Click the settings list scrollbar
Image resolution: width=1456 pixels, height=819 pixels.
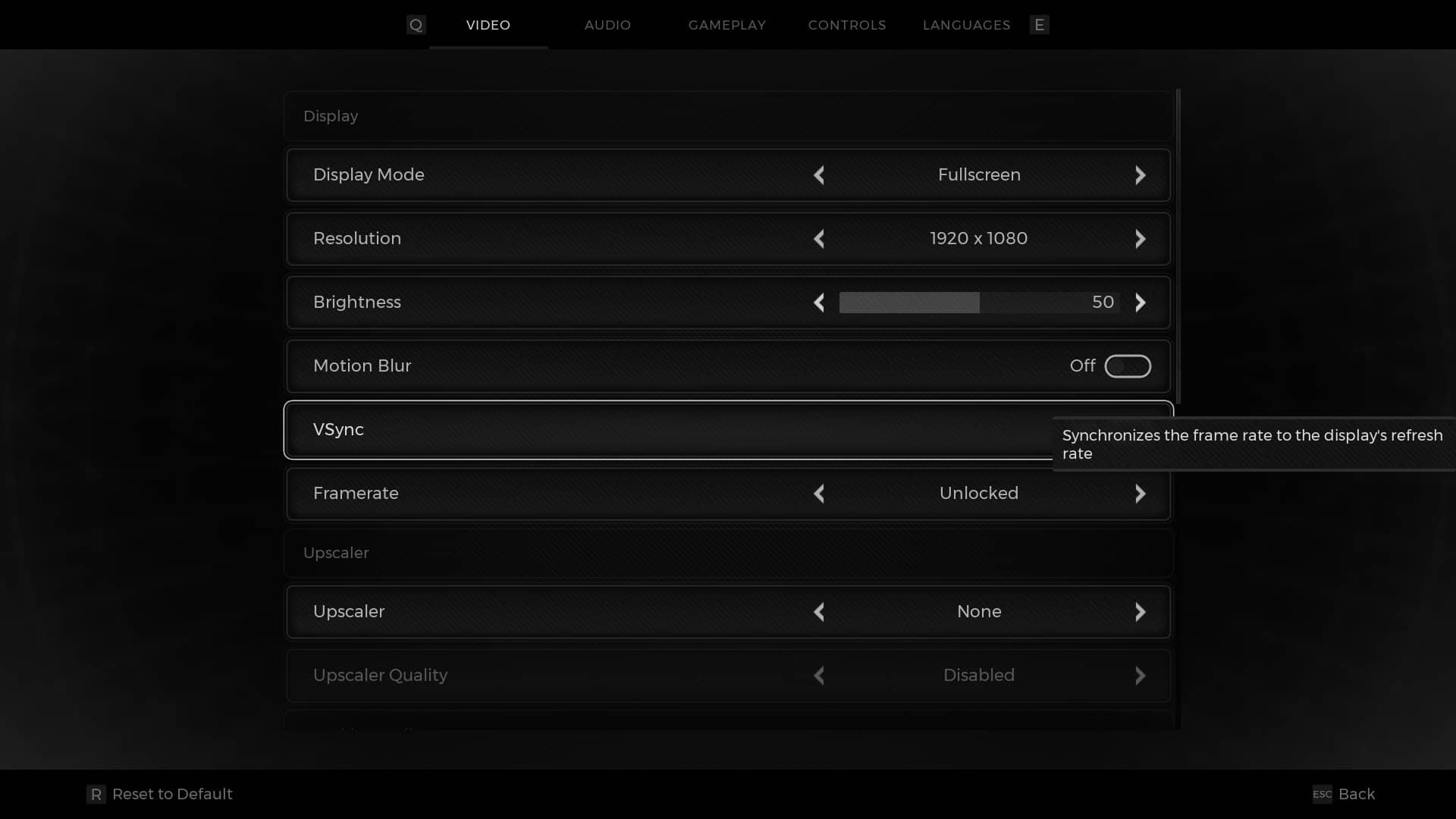(1178, 246)
